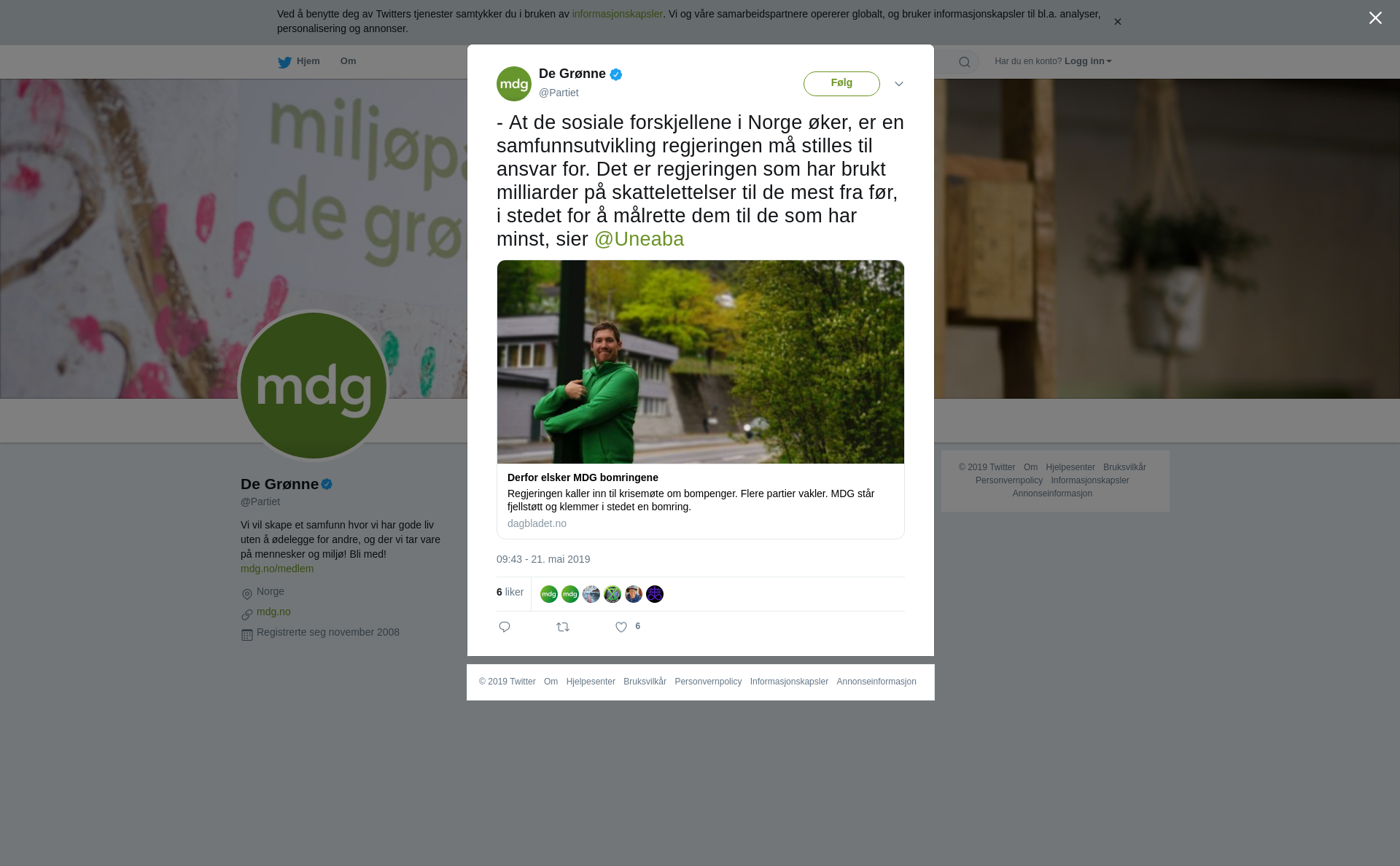Open the @Uneaba mention link
Screen dimensions: 1400x866
[x=639, y=239]
